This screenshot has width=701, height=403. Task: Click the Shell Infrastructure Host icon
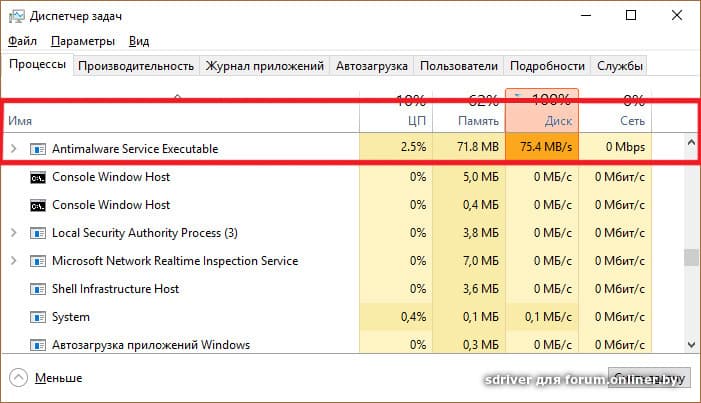[x=38, y=289]
